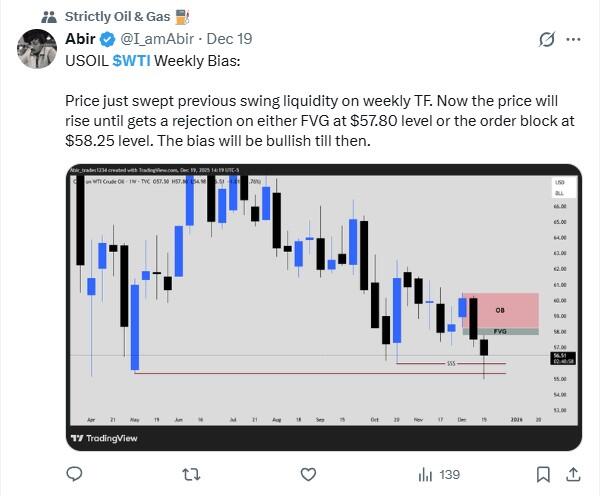This screenshot has height=496, width=601.
Task: Expand the three-dot More options menu
Action: click(x=574, y=41)
